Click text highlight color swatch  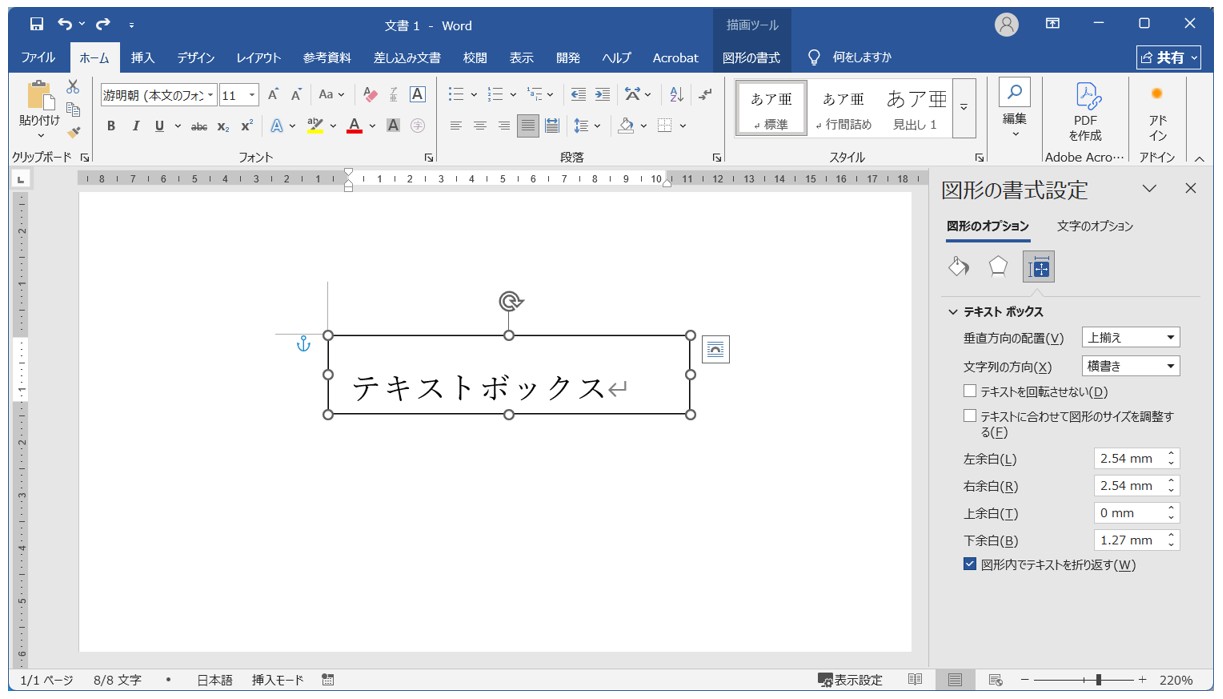coord(314,126)
